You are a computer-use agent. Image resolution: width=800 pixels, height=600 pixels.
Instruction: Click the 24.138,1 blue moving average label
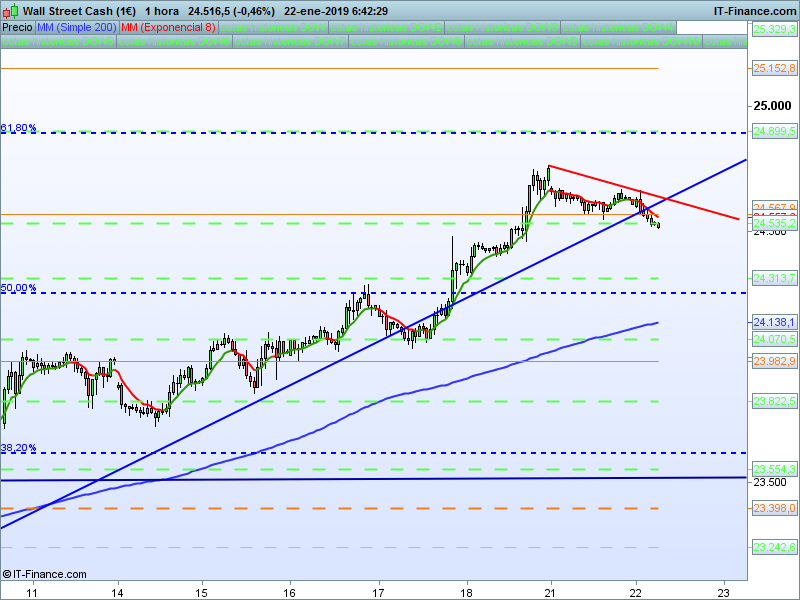click(x=774, y=322)
